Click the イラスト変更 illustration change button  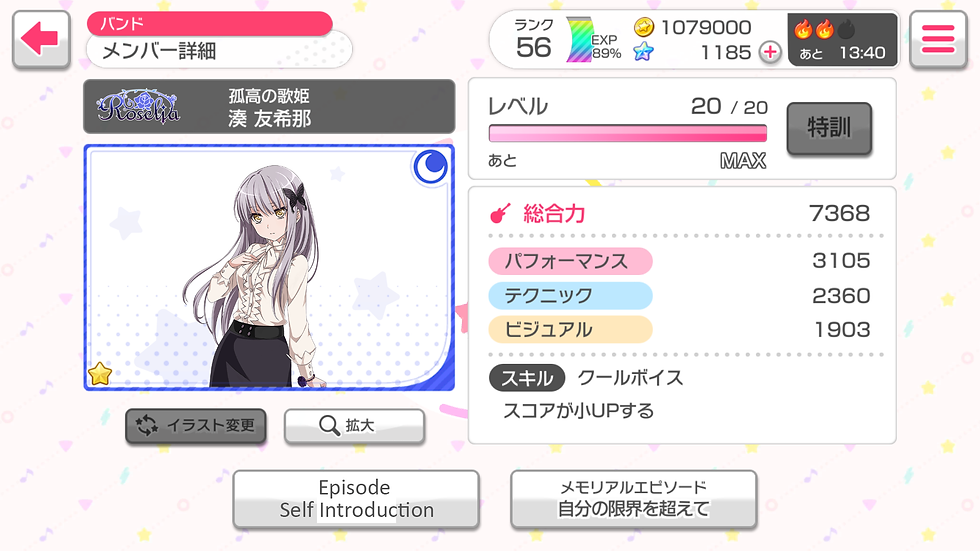click(196, 426)
